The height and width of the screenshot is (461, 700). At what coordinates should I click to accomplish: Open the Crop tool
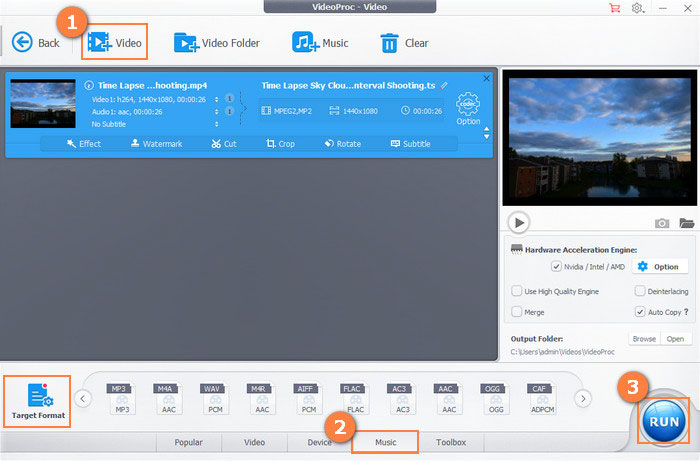pos(280,144)
